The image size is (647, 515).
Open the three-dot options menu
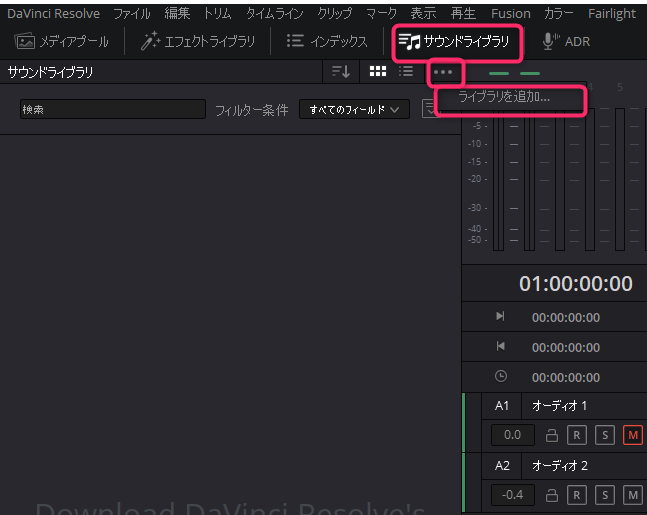[x=443, y=72]
